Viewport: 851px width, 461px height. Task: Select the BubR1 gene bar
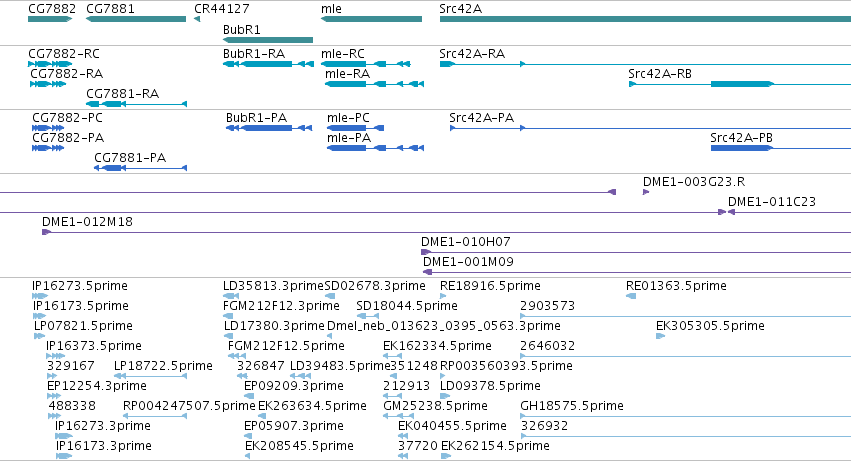click(x=268, y=40)
